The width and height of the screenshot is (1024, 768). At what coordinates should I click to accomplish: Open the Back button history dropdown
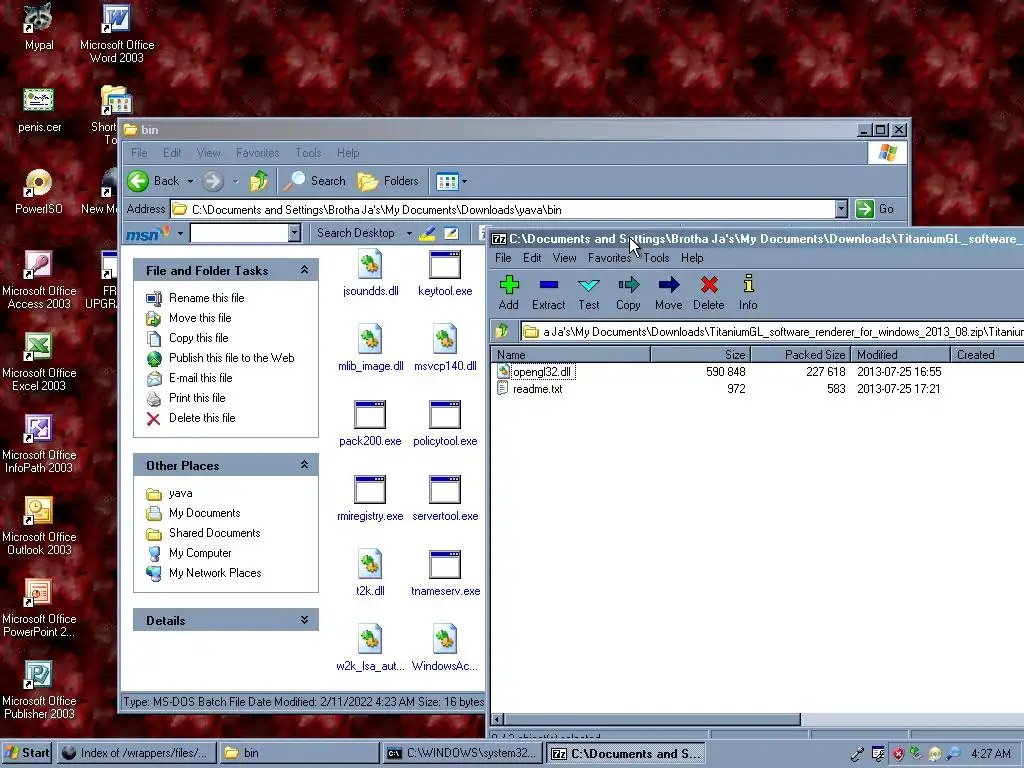point(190,182)
